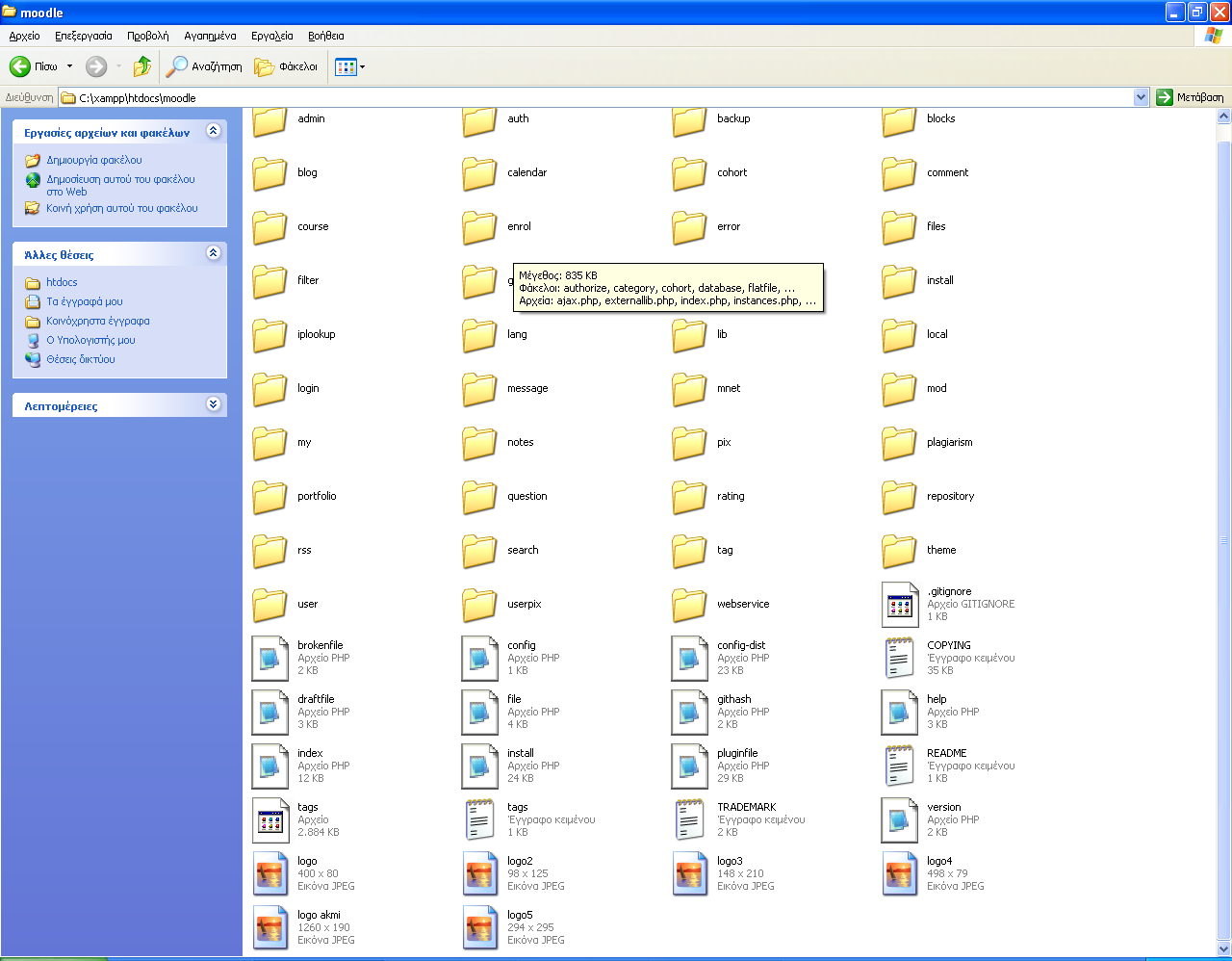Screen dimensions: 1232x961
Task: Click the address bar path field
Action: (596, 97)
